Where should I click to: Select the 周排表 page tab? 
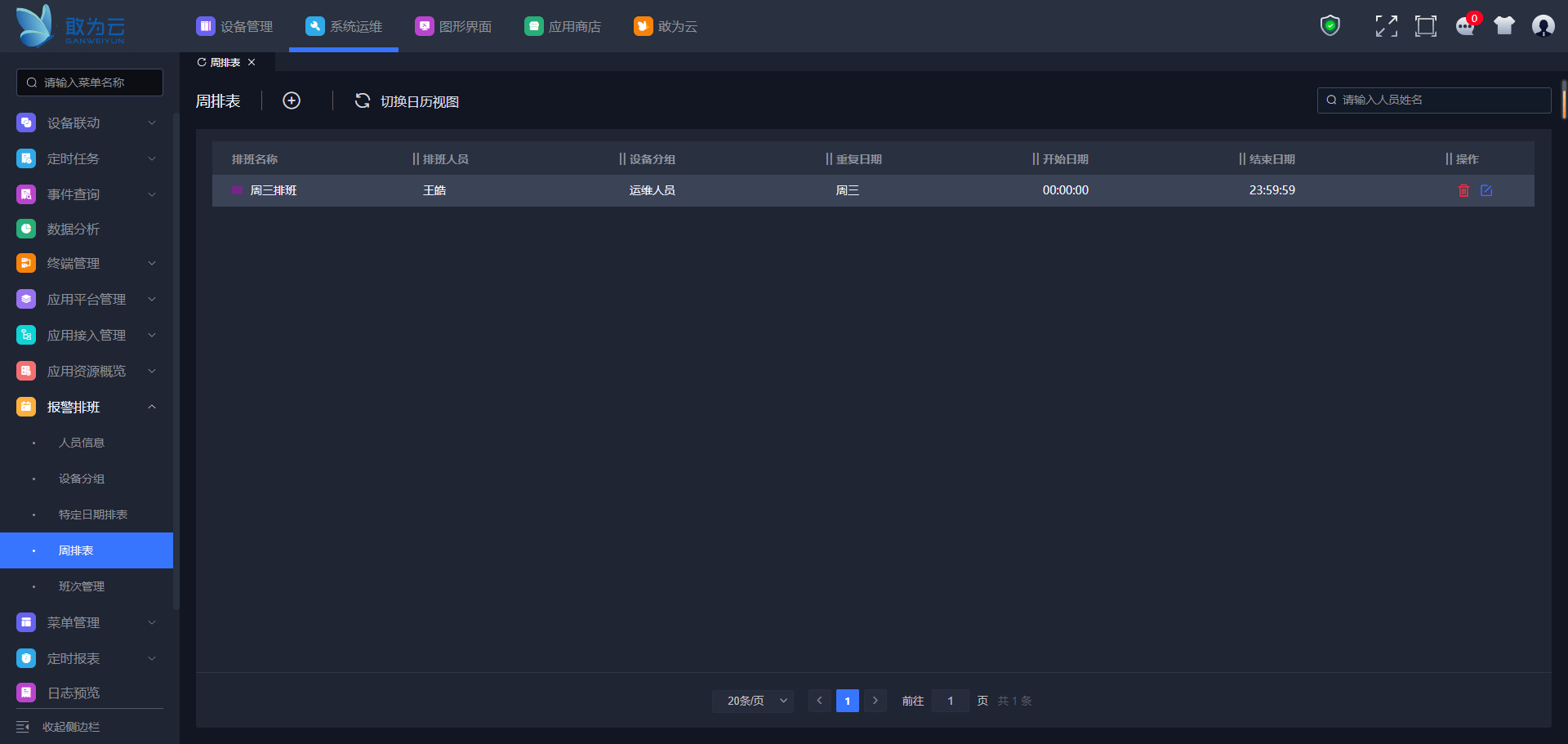click(225, 62)
